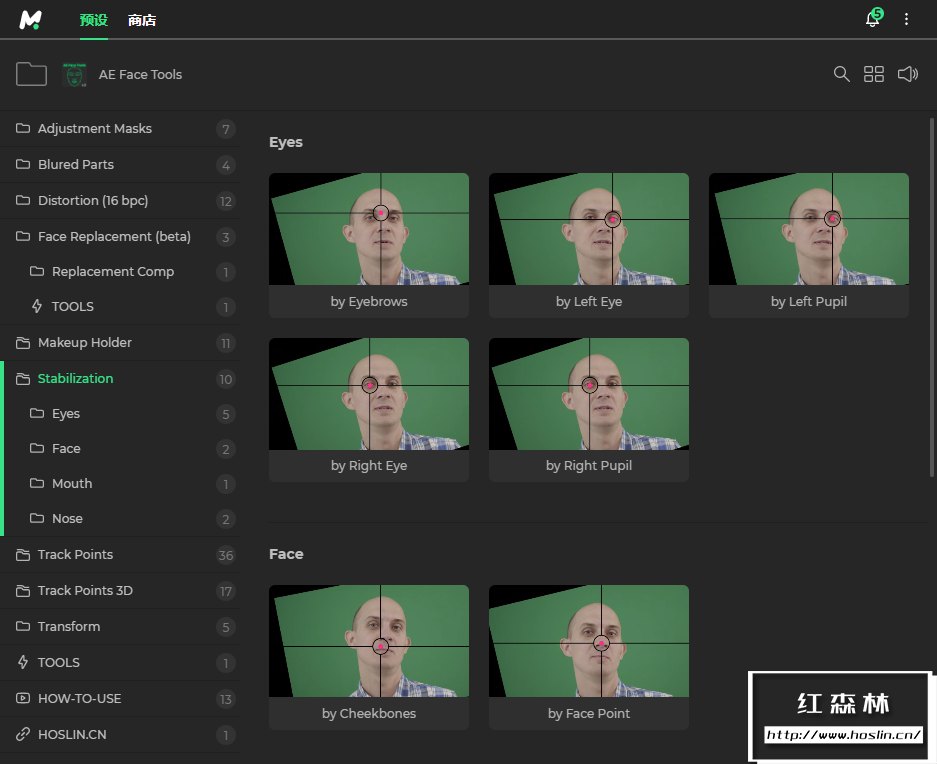937x764 pixels.
Task: Select the by Right Eye preset thumbnail
Action: [x=369, y=394]
